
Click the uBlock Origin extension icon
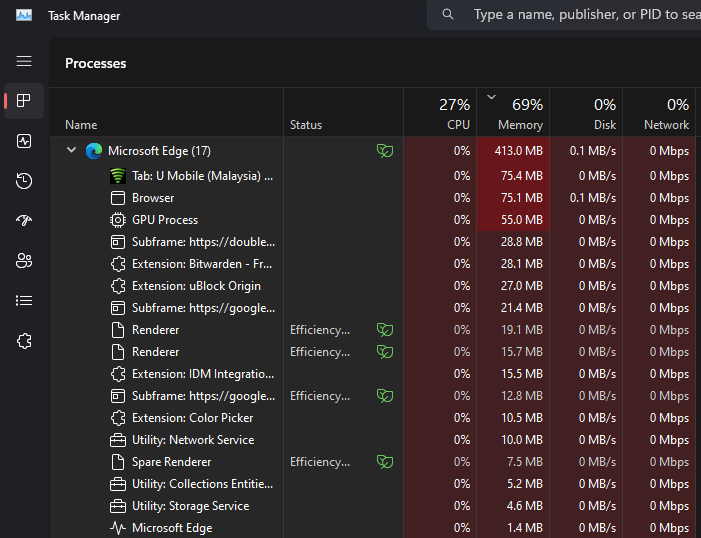118,286
